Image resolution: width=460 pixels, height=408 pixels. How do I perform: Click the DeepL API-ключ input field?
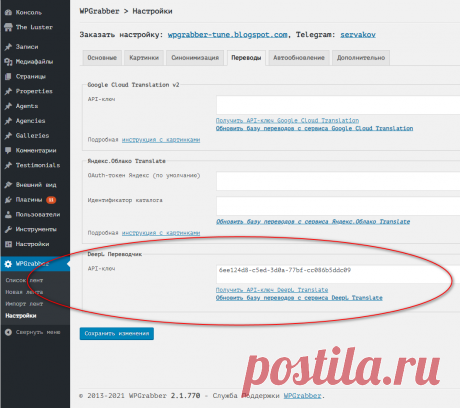pyautogui.click(x=338, y=274)
